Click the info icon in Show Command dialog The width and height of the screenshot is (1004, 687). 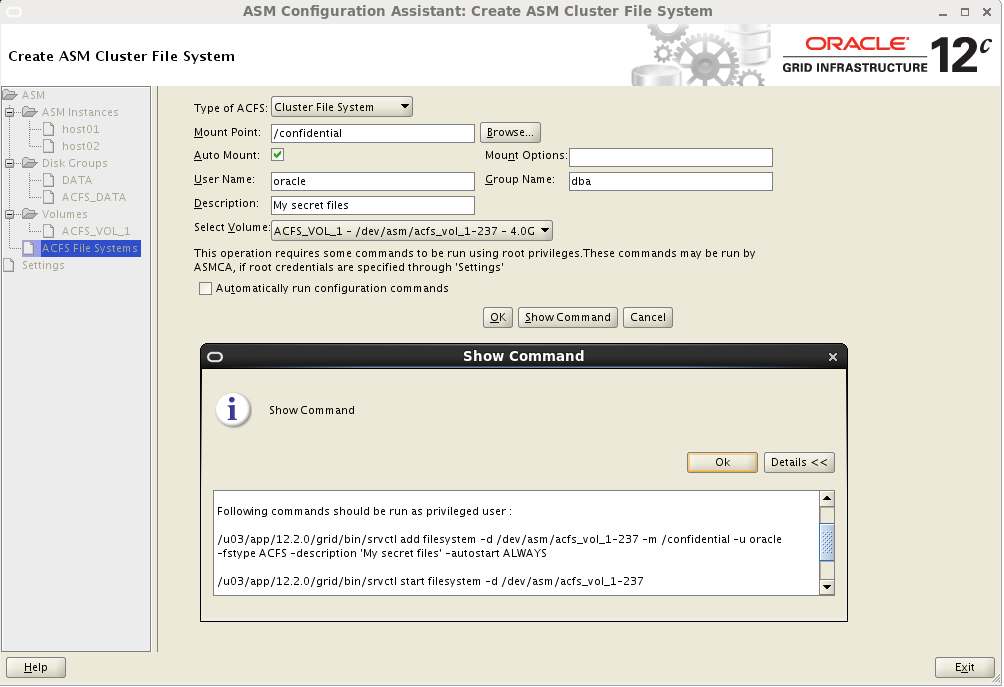click(232, 410)
